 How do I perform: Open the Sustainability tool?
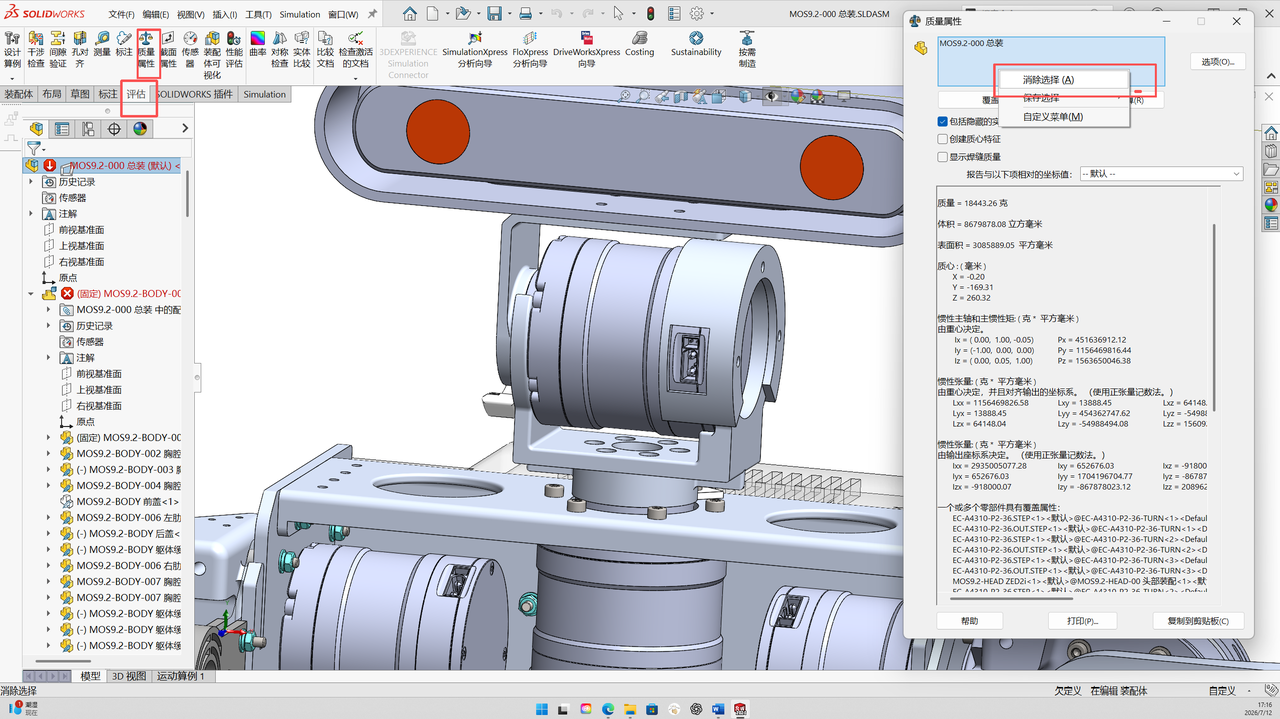click(x=696, y=44)
